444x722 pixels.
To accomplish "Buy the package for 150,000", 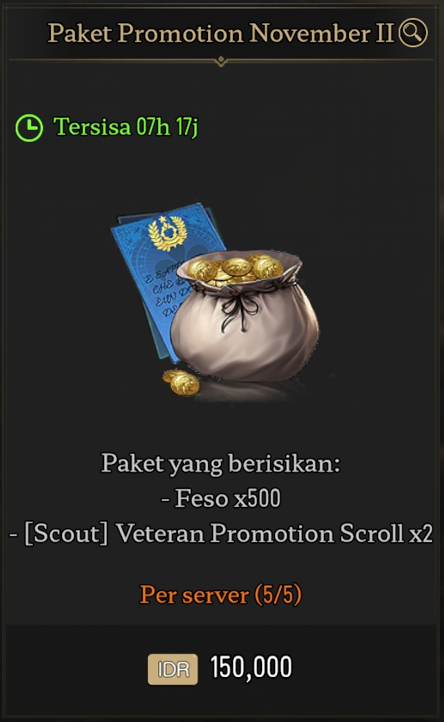I will [x=251, y=667].
